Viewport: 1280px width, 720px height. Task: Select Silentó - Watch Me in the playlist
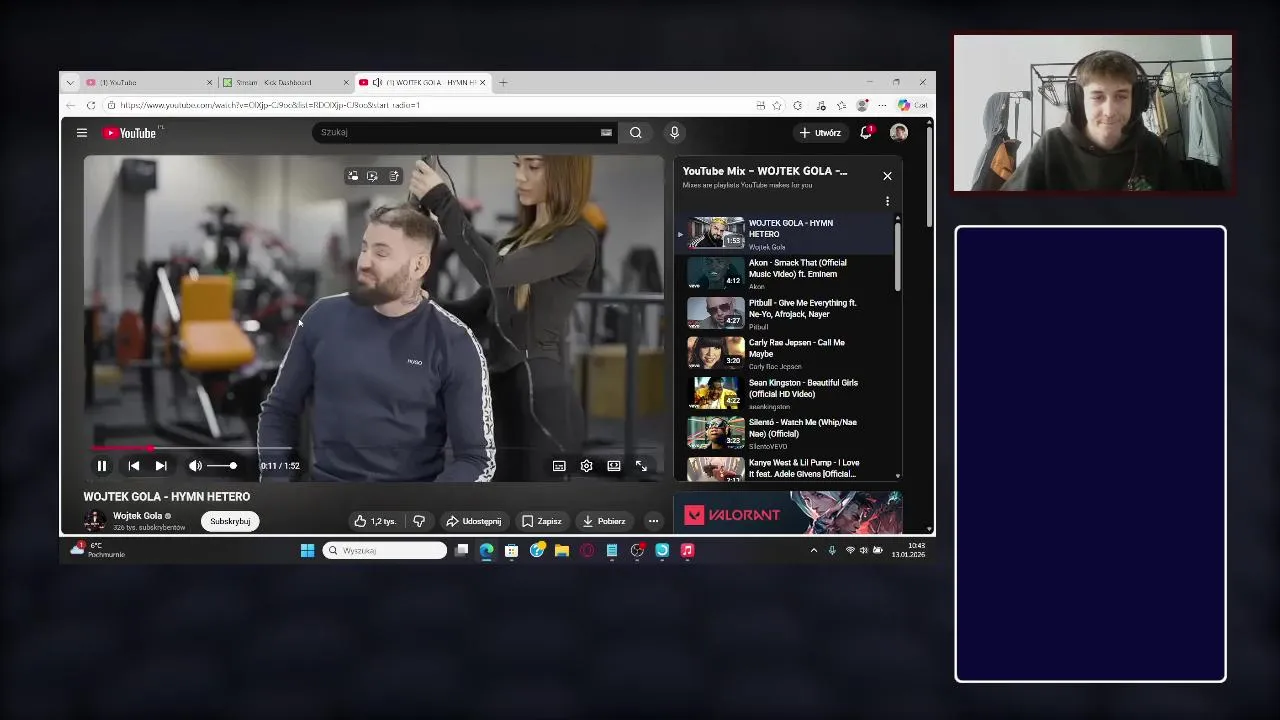pyautogui.click(x=784, y=433)
